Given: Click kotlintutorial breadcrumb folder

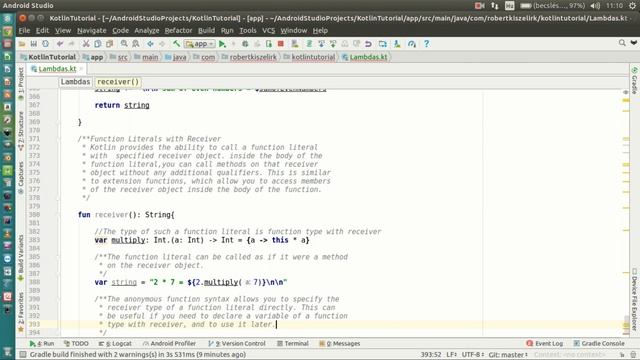Looking at the screenshot, I should [309, 57].
